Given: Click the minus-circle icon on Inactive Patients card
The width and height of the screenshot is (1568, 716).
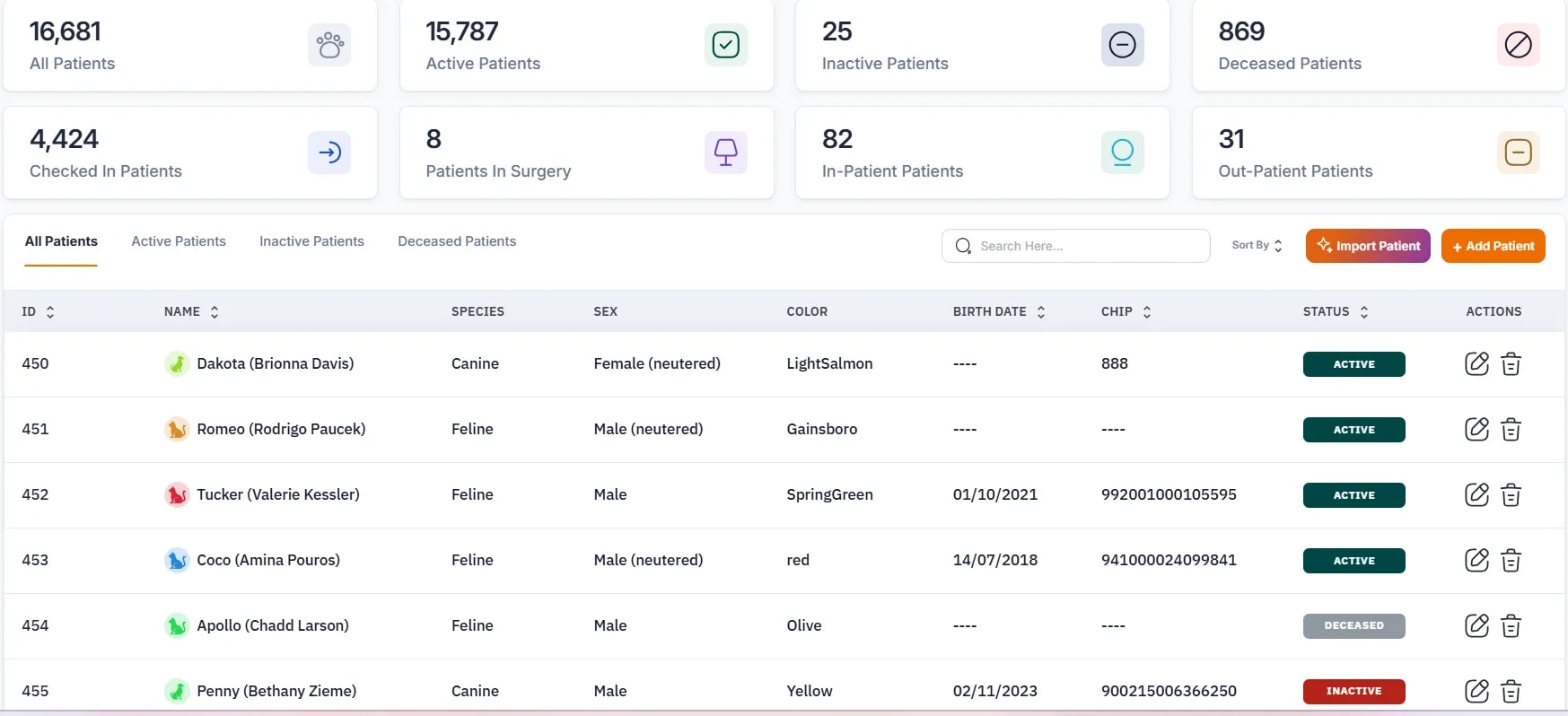Looking at the screenshot, I should coord(1122,45).
